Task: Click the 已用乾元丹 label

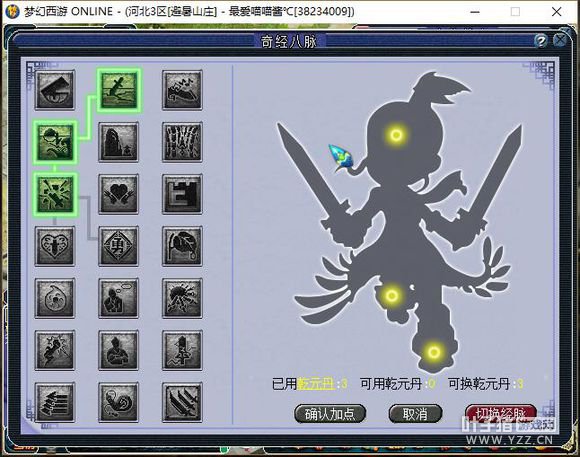Action: [303, 384]
